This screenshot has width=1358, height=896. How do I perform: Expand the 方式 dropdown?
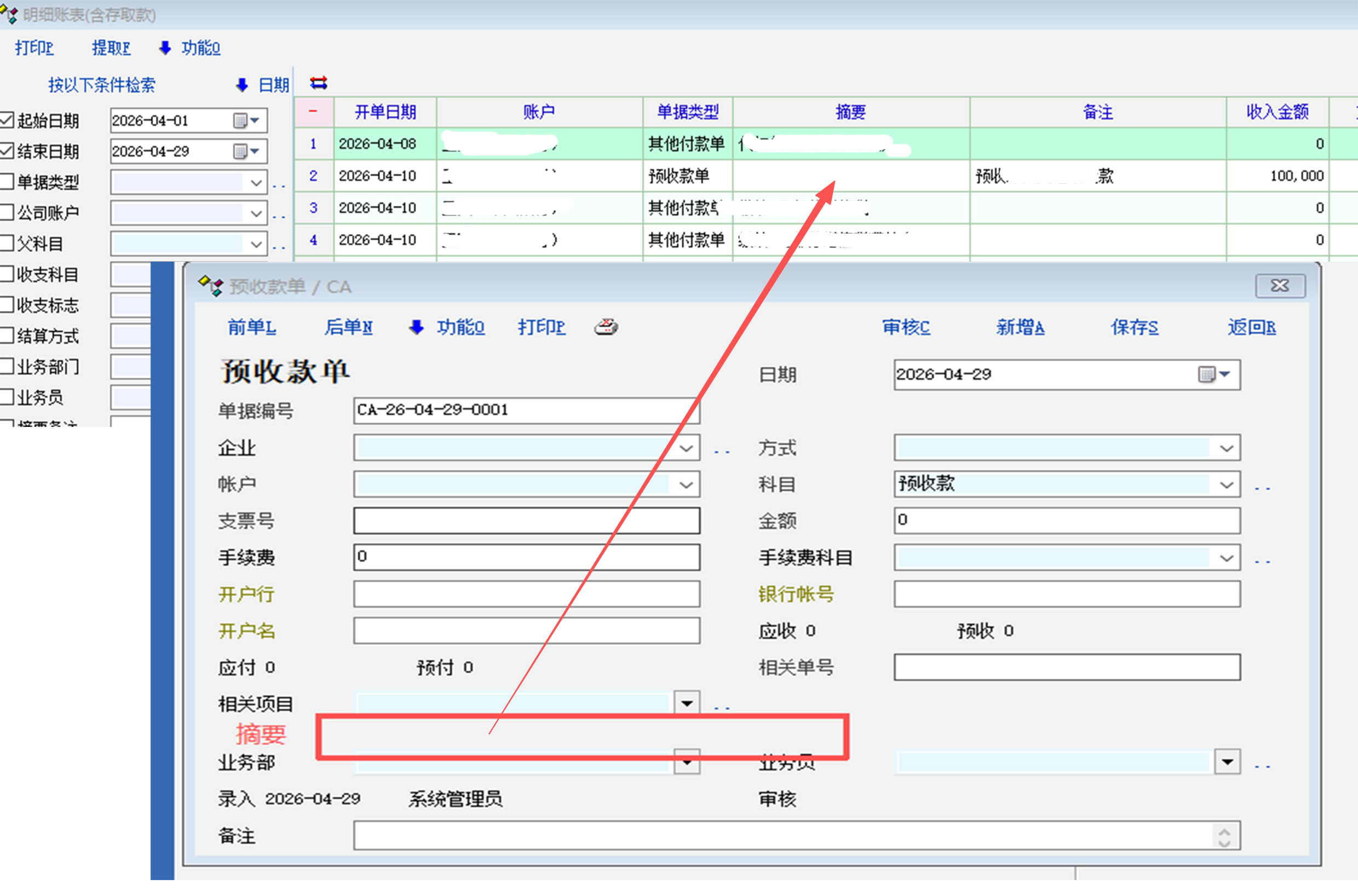click(1226, 449)
